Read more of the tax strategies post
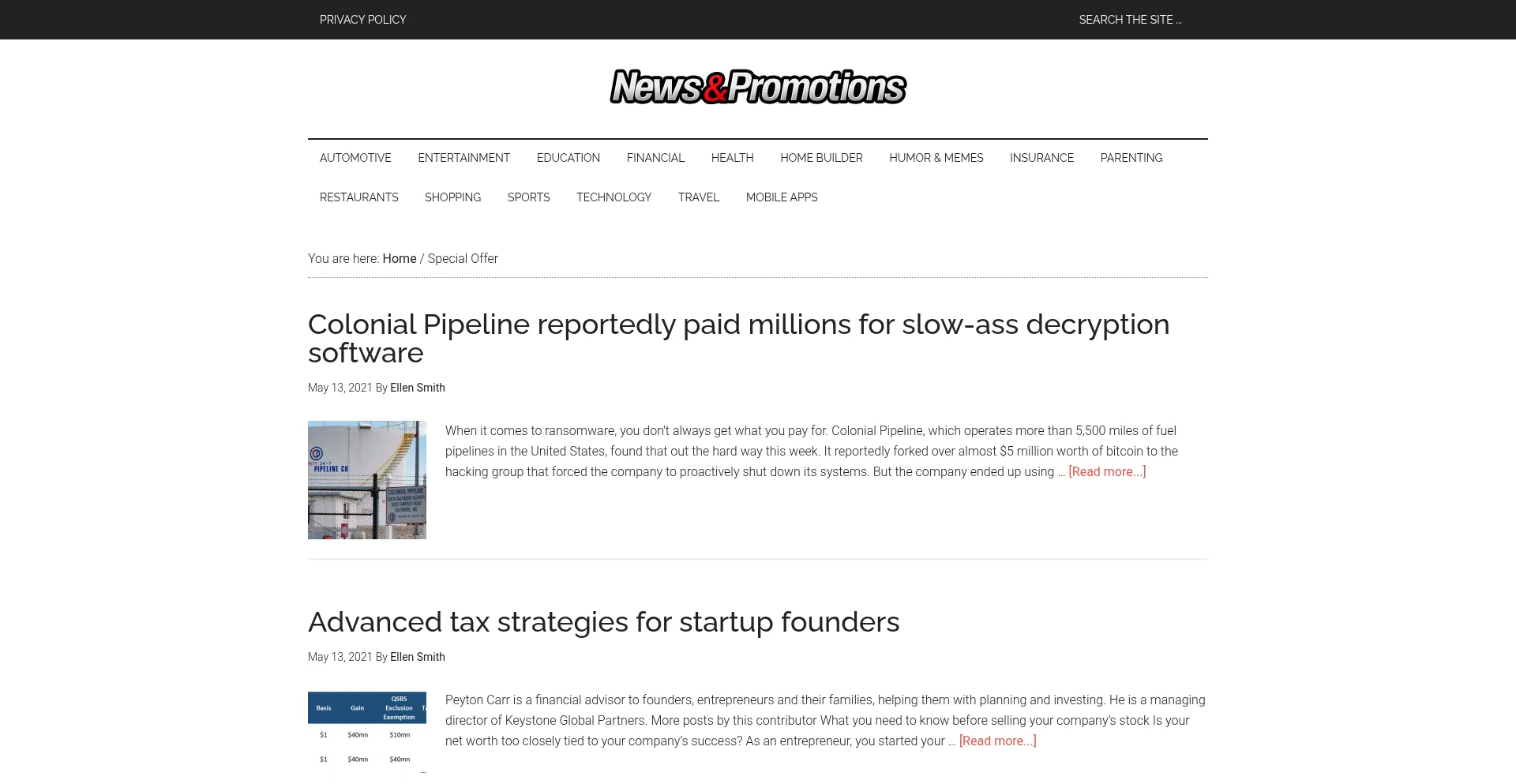The image size is (1516, 784). coord(997,741)
